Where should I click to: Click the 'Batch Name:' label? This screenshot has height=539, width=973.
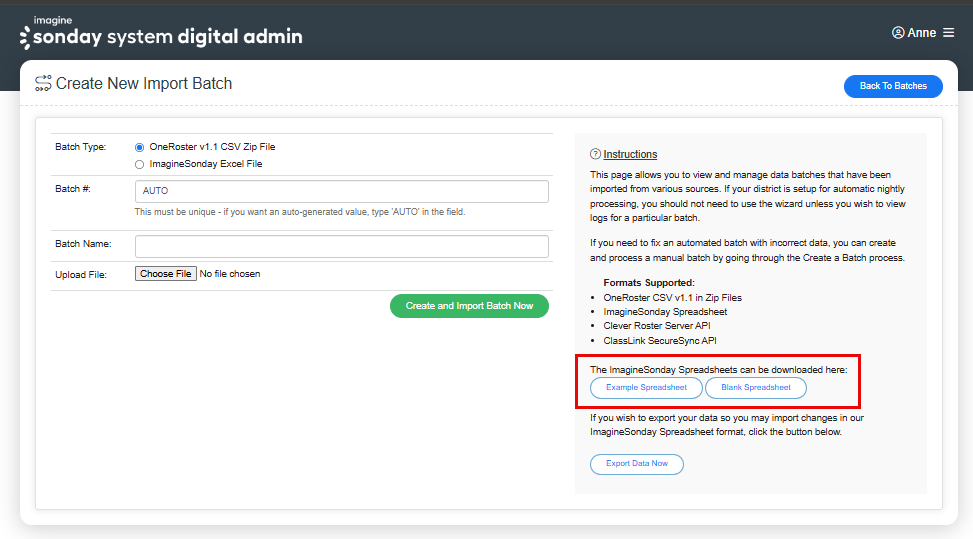83,244
